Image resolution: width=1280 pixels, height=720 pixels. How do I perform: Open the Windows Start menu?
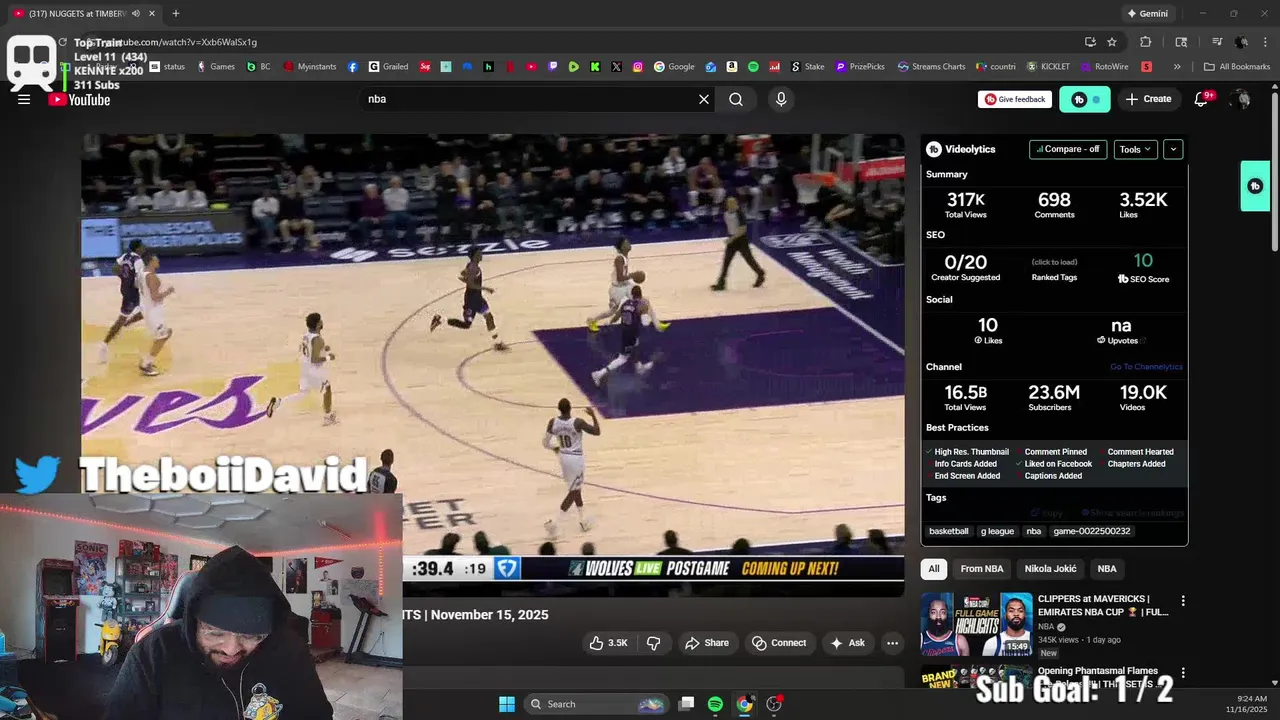click(506, 704)
